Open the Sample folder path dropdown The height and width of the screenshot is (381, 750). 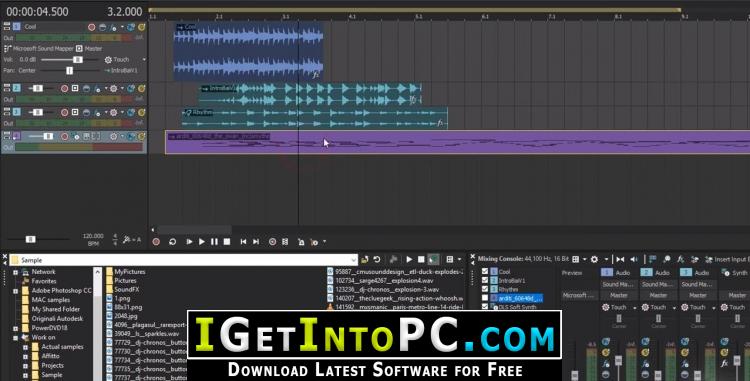click(353, 260)
